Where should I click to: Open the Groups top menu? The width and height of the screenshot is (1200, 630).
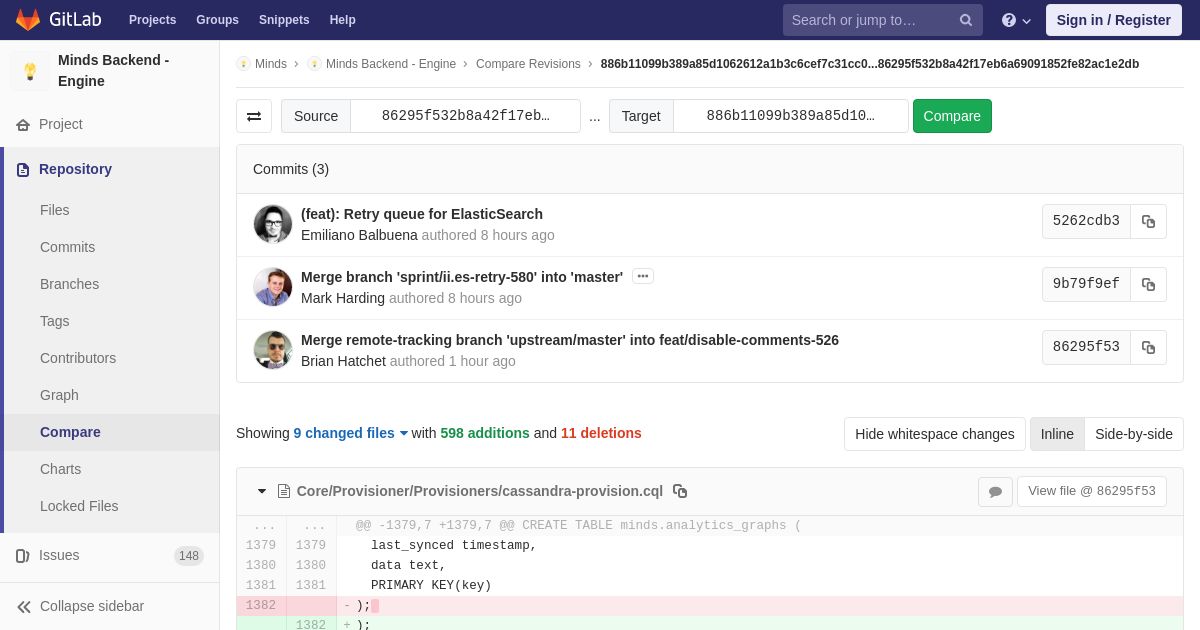pos(217,20)
